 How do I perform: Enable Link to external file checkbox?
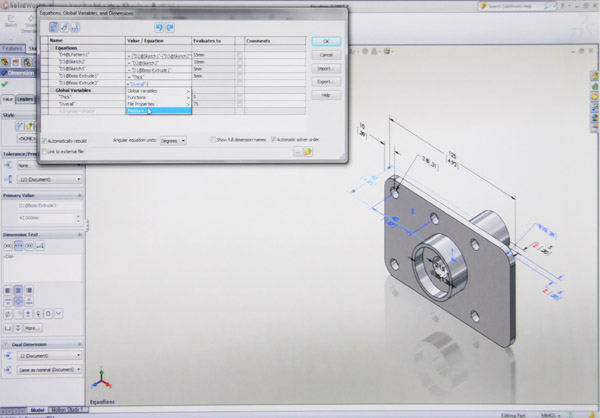click(45, 151)
